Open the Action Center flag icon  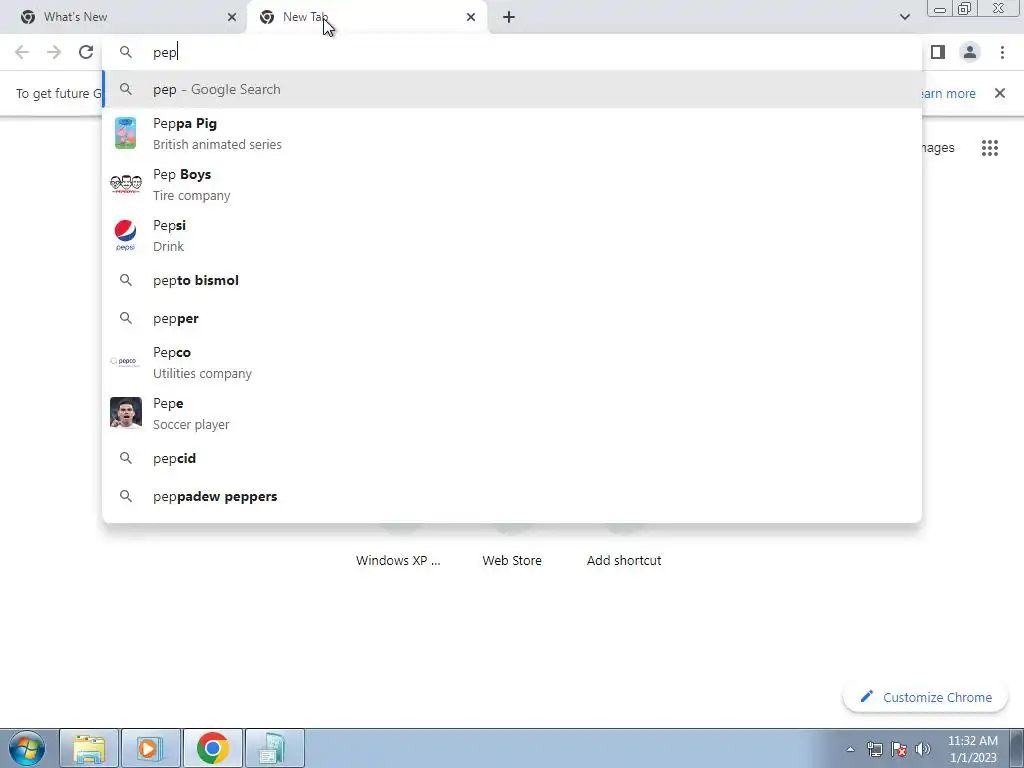899,749
